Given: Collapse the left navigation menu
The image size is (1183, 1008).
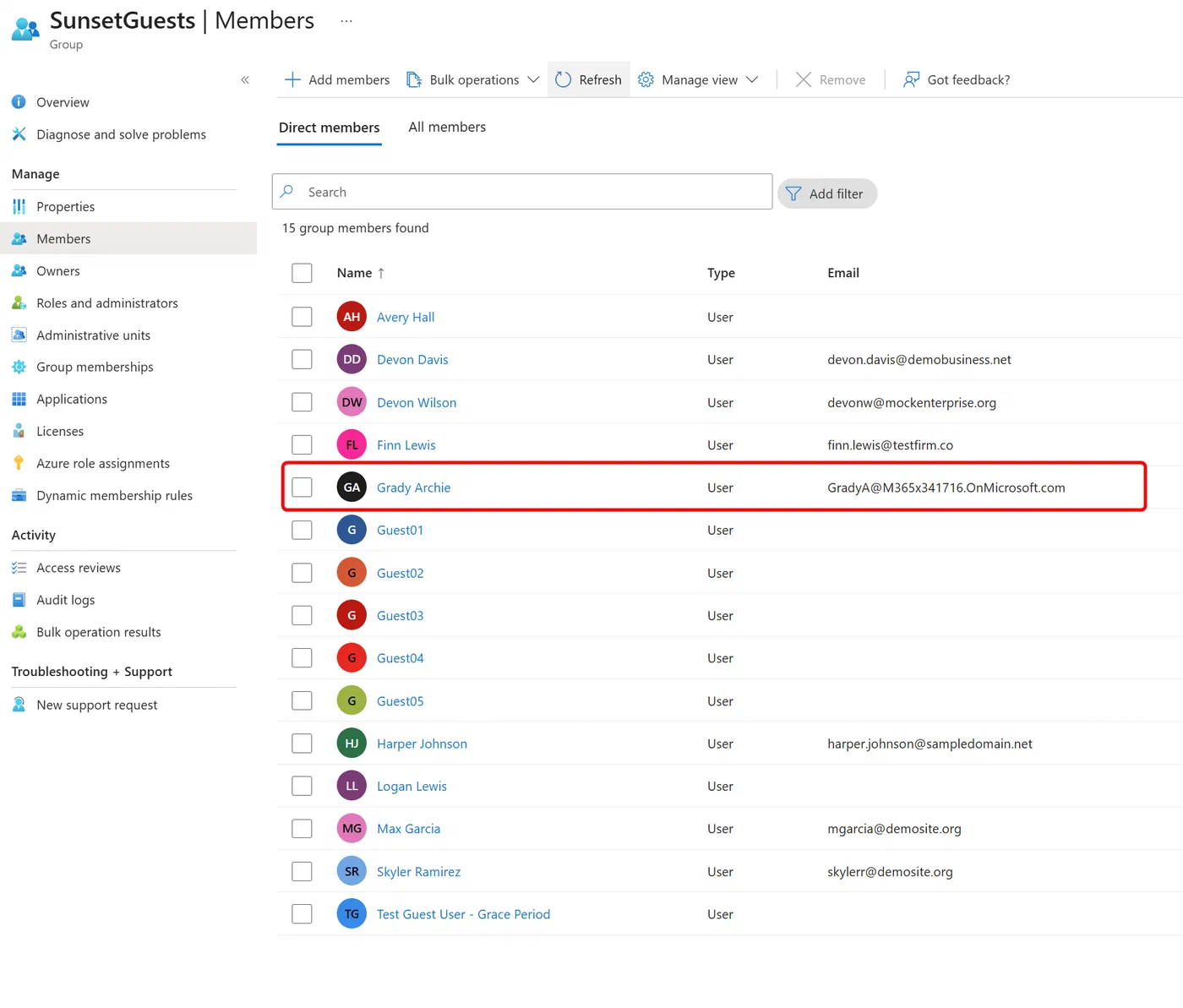Looking at the screenshot, I should coord(245,80).
